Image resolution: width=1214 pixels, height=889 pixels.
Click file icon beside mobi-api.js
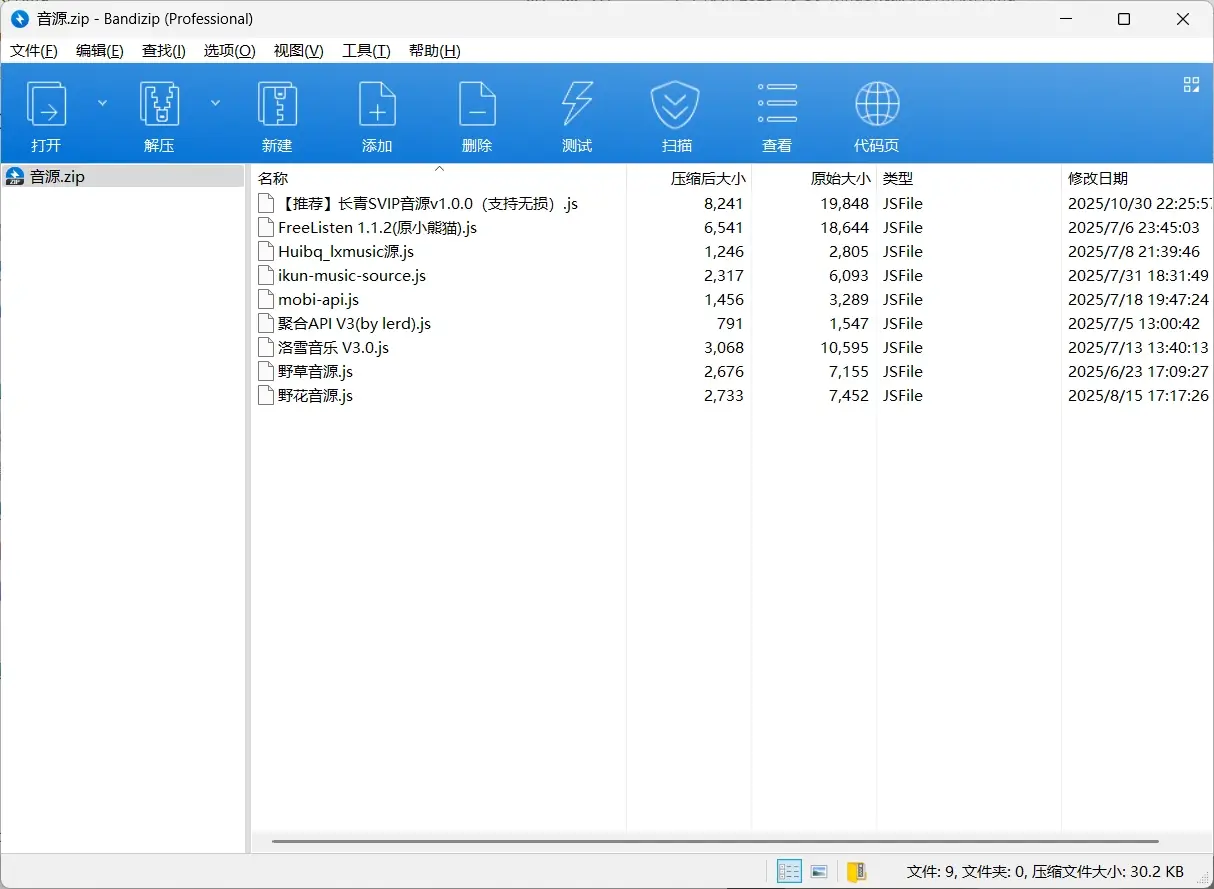pyautogui.click(x=265, y=299)
